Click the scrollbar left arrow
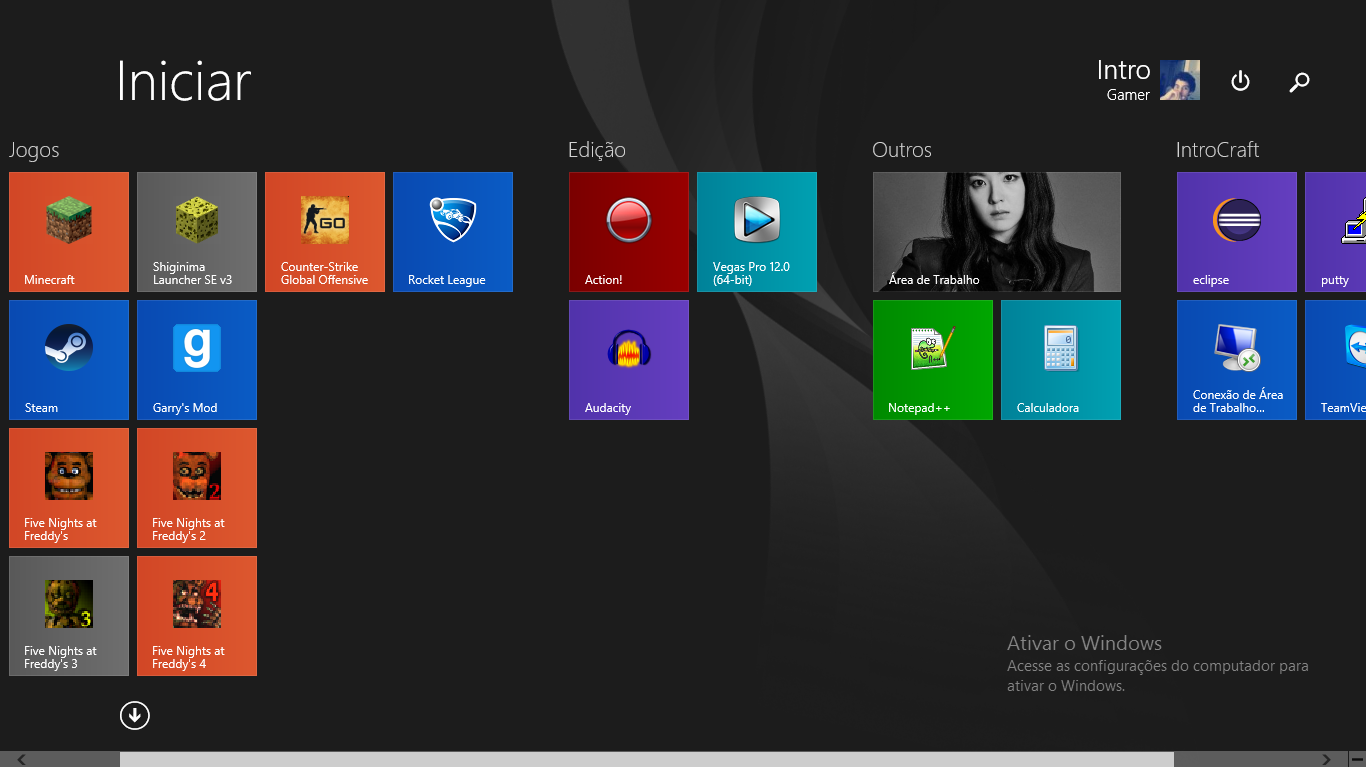 click(22, 759)
